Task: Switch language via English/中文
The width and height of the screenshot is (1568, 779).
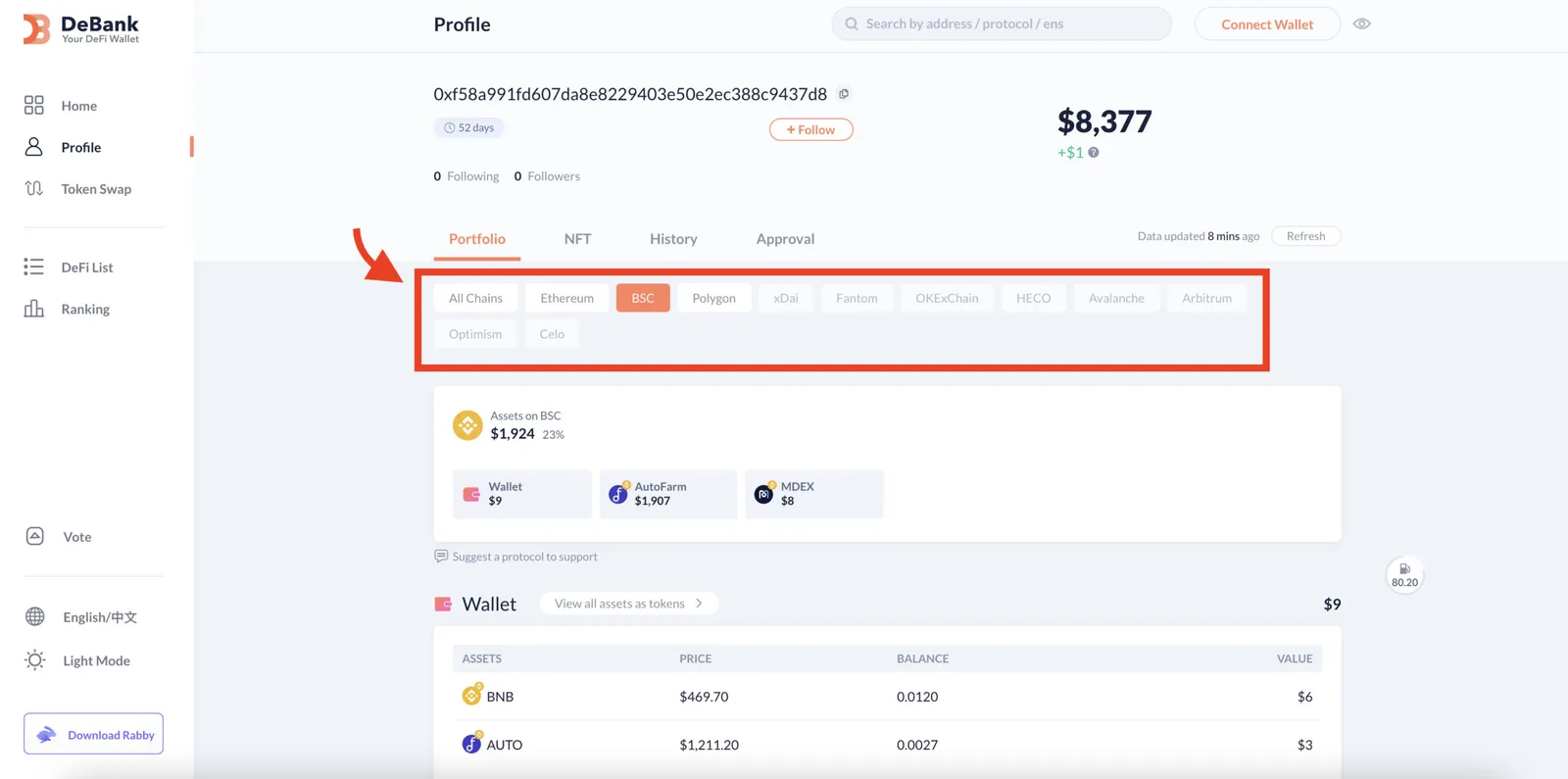Action: click(100, 616)
